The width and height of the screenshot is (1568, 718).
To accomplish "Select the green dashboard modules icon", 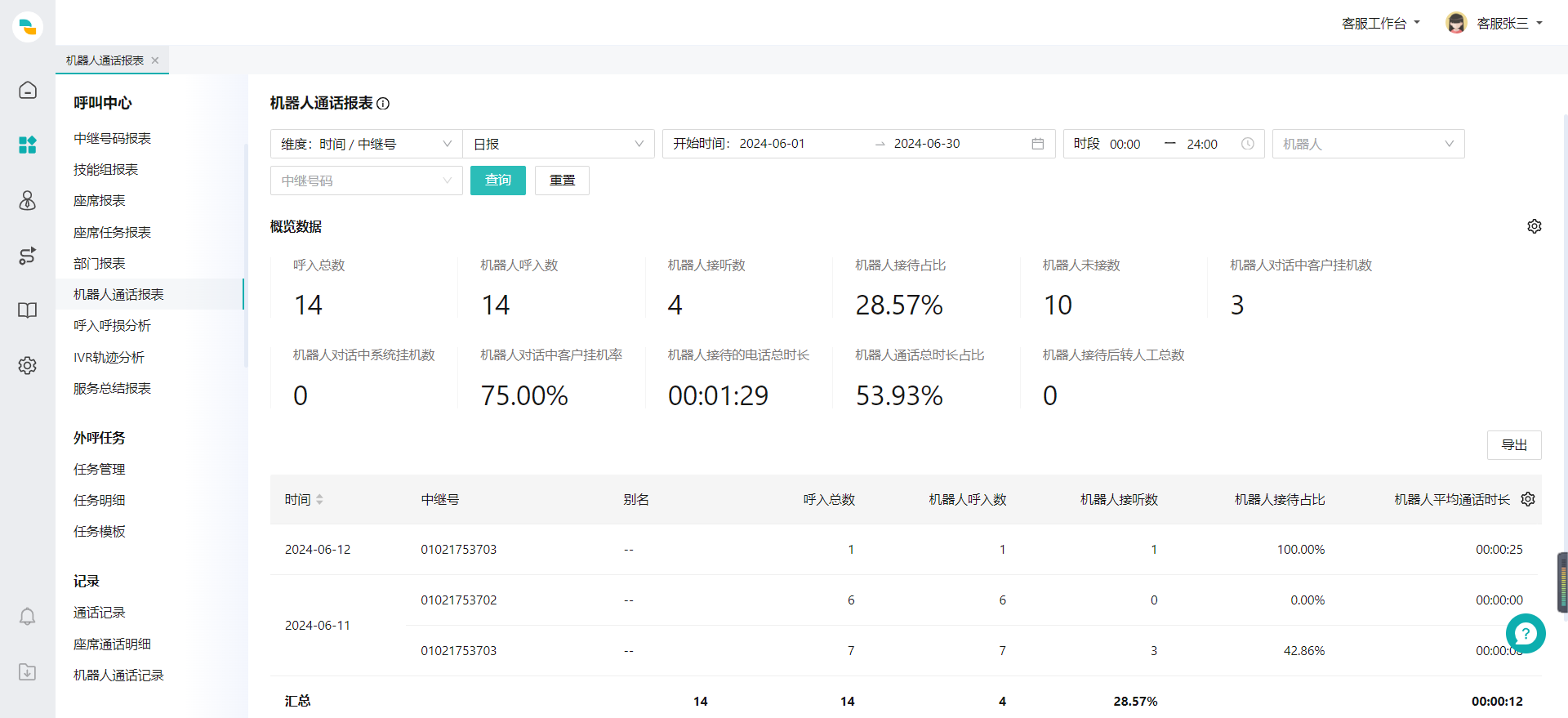I will click(x=28, y=145).
